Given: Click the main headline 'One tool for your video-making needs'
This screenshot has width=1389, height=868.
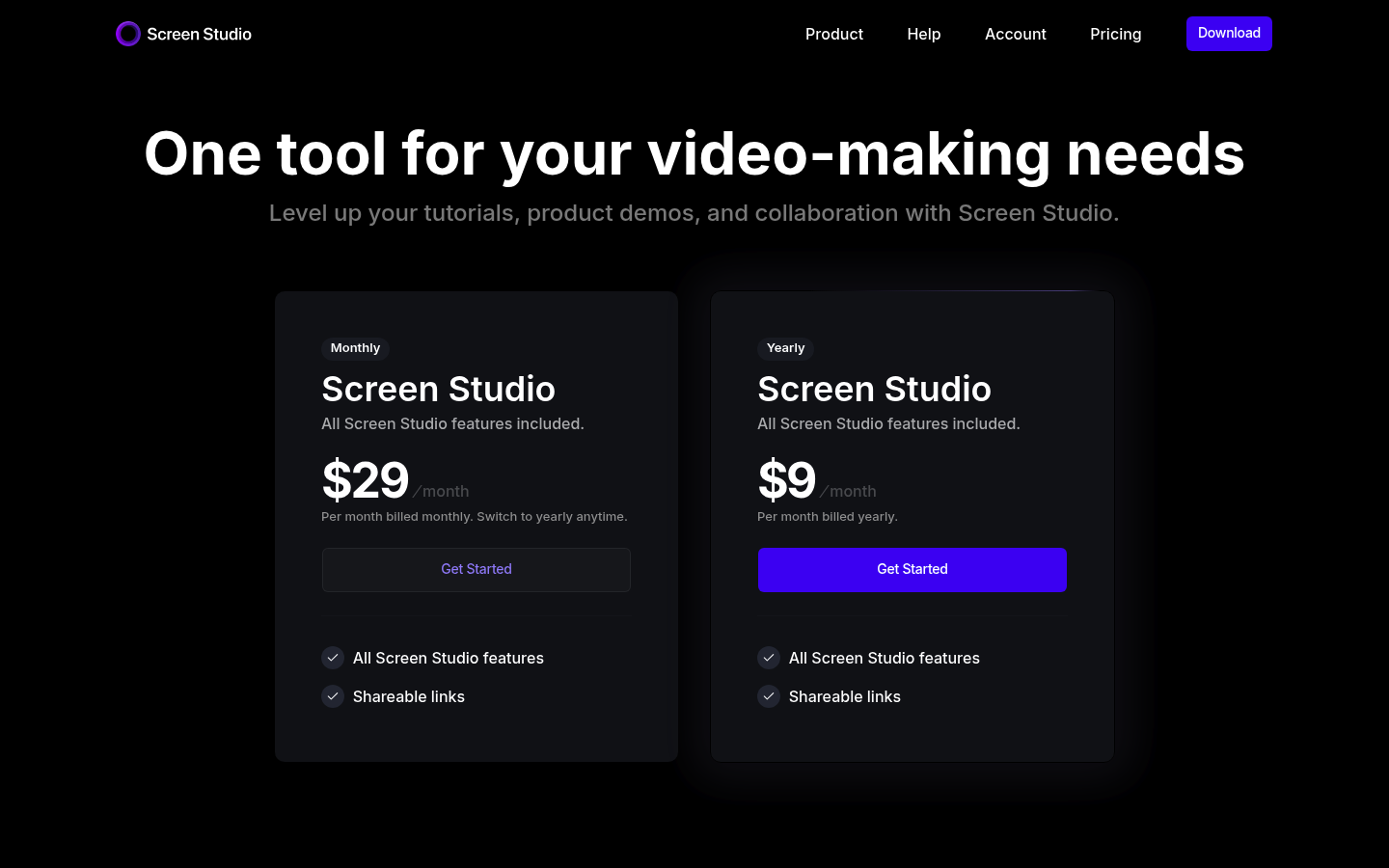Looking at the screenshot, I should tap(694, 154).
